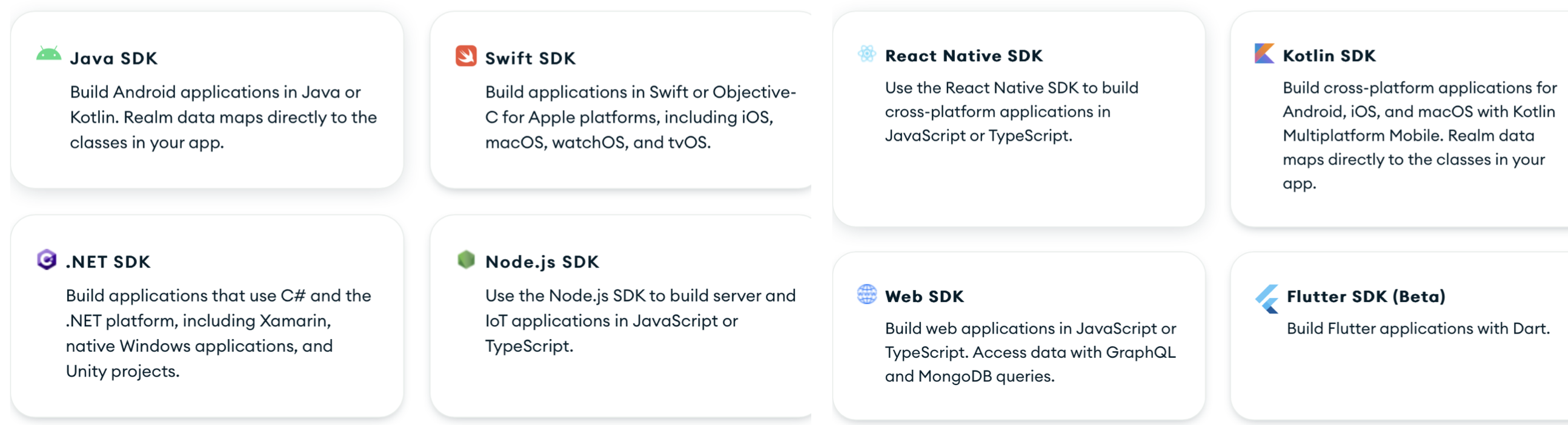The image size is (1568, 425).
Task: Click the text 'and MongoDB queries.'
Action: (969, 377)
